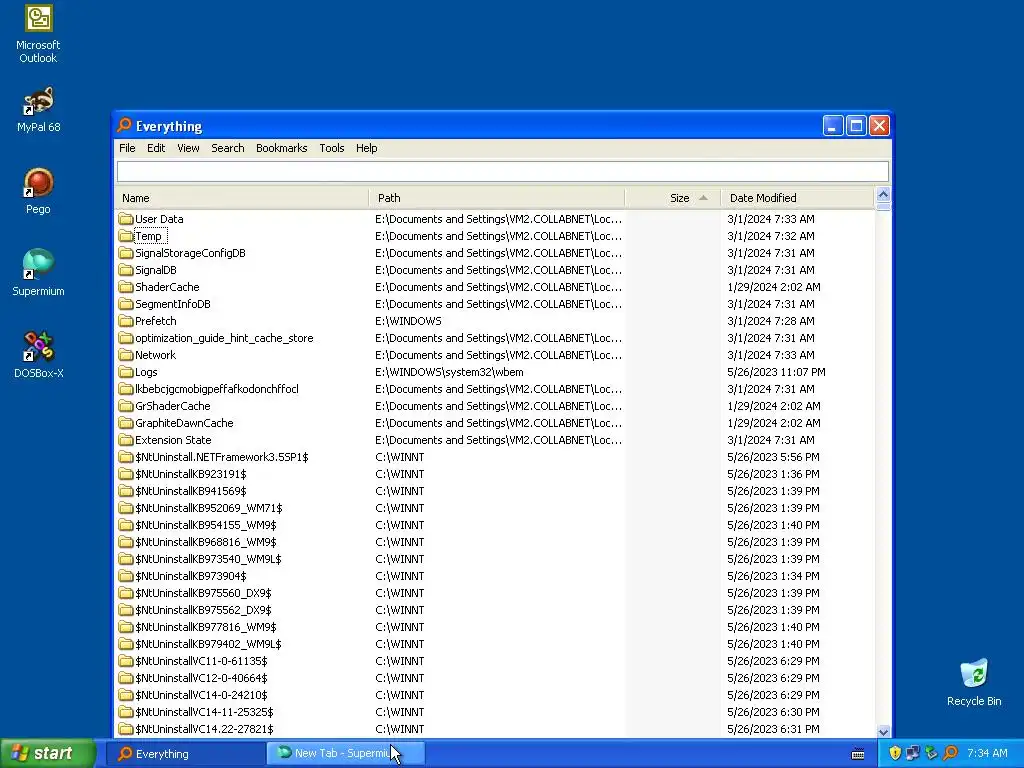Select GraphiteDawnCache row name
This screenshot has width=1024, height=768.
pyautogui.click(x=184, y=423)
